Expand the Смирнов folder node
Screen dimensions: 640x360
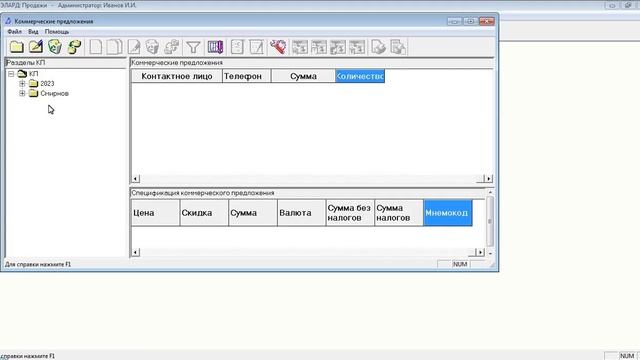point(22,93)
